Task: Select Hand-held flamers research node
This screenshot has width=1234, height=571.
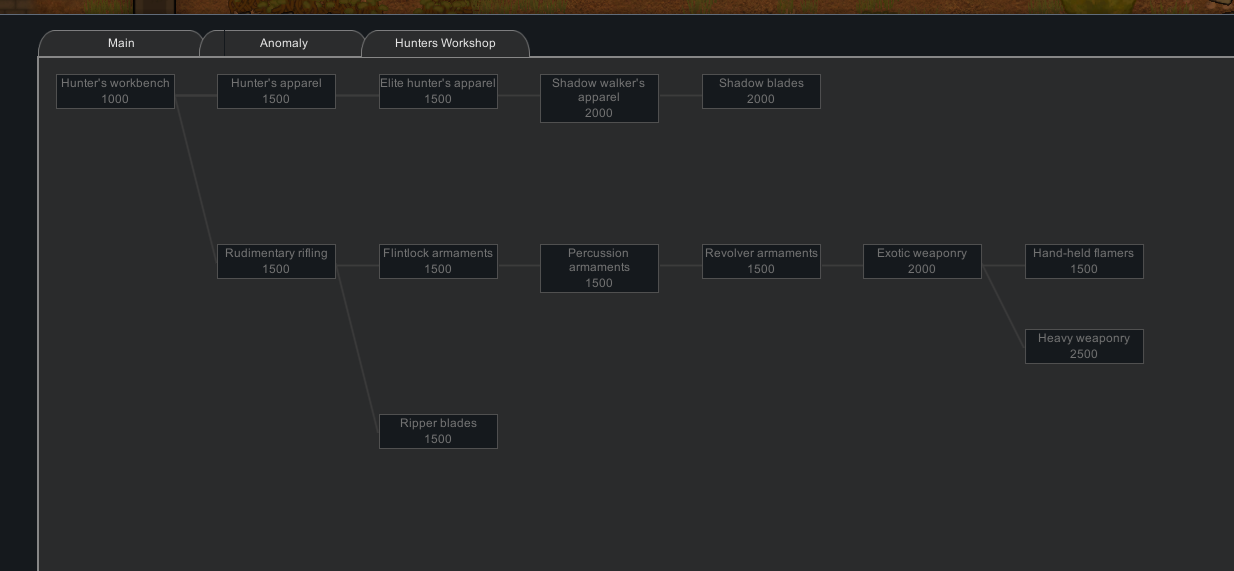Action: 1084,261
